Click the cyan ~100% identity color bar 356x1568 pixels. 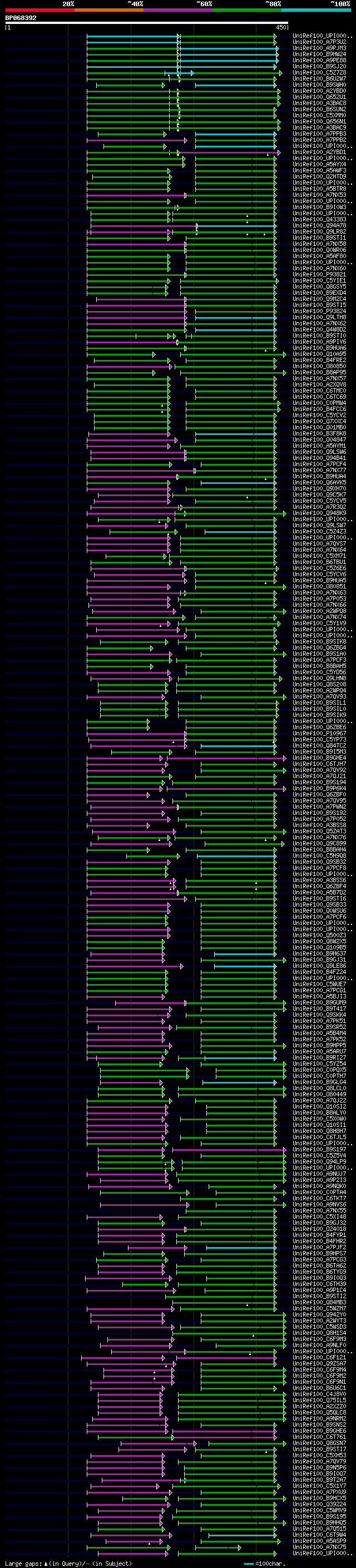tap(317, 11)
